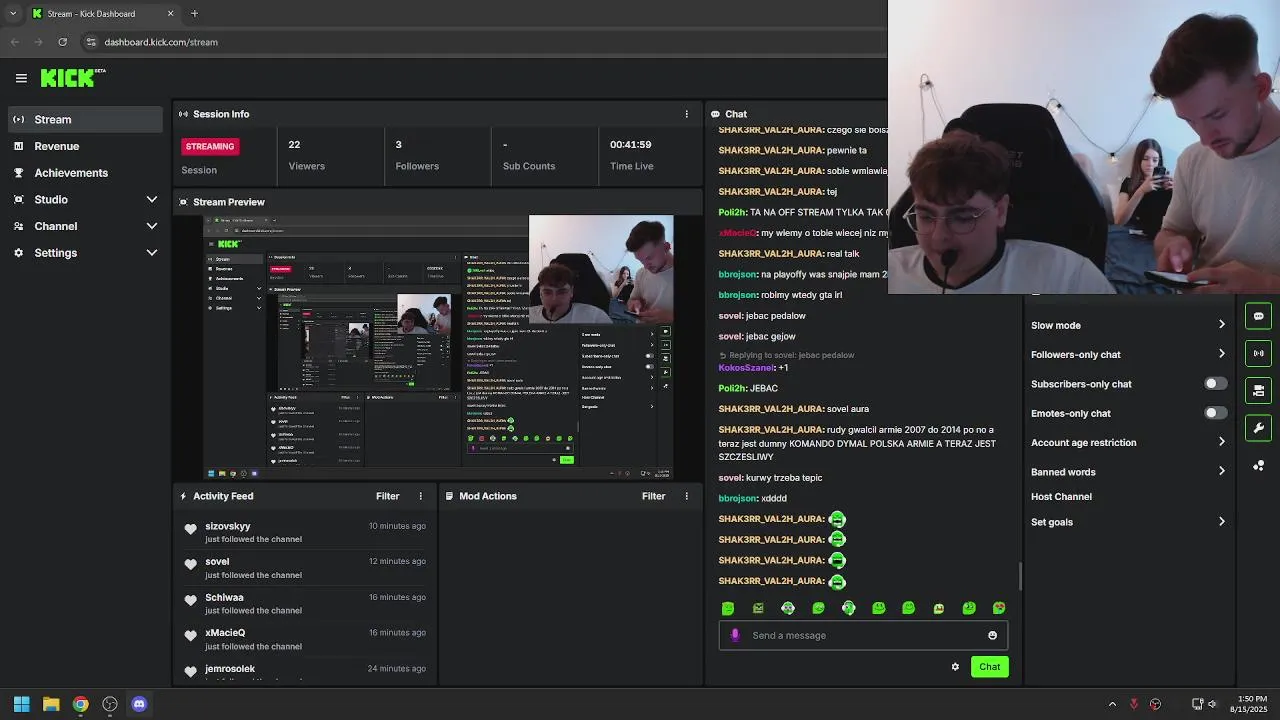
Task: Open Google Chrome from the taskbar
Action: coord(80,704)
